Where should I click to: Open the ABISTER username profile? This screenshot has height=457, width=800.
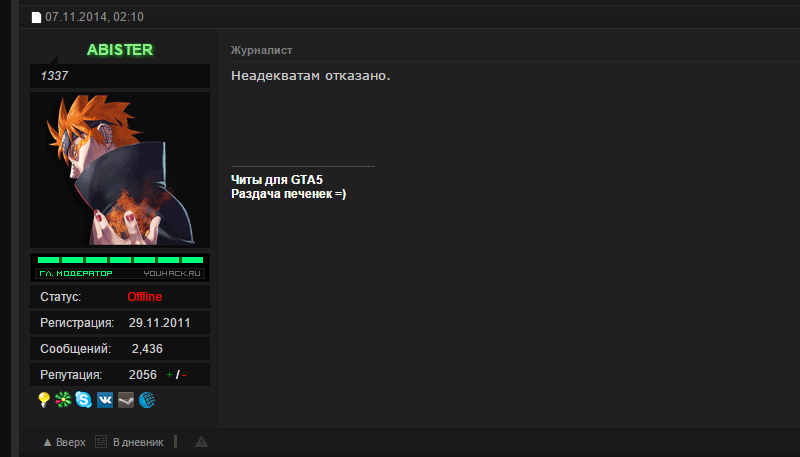[120, 50]
